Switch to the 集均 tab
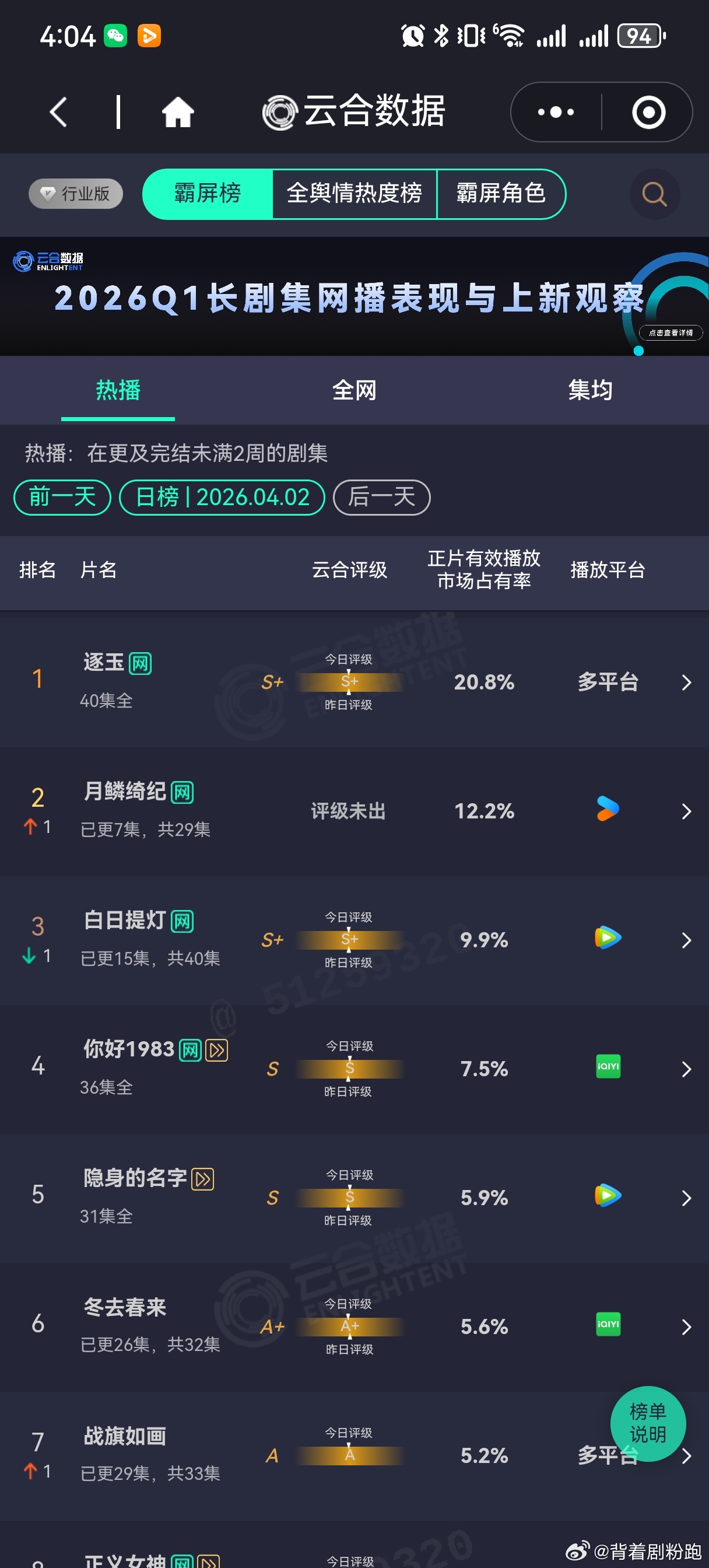709x1568 pixels. pos(591,390)
